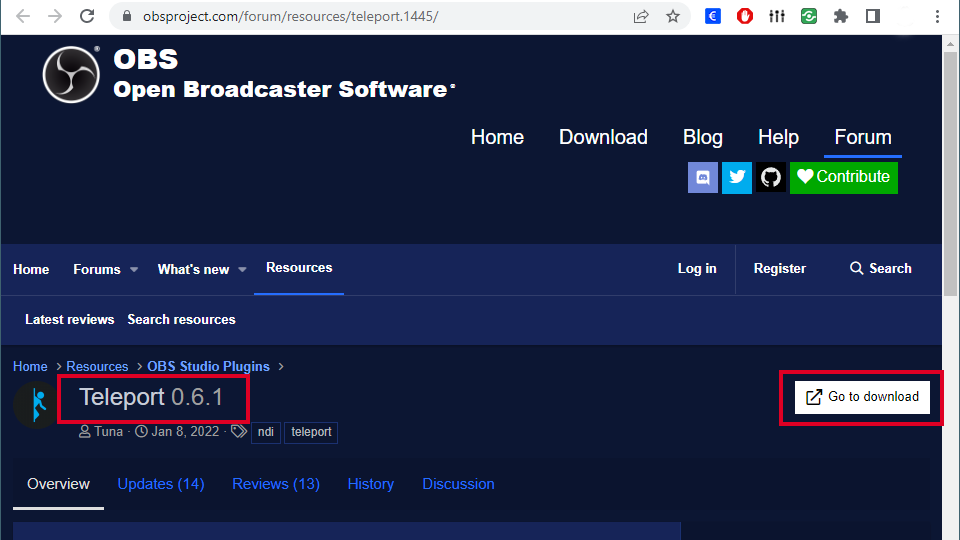This screenshot has height=540, width=960.
Task: Open the red shield extension icon
Action: pos(744,17)
